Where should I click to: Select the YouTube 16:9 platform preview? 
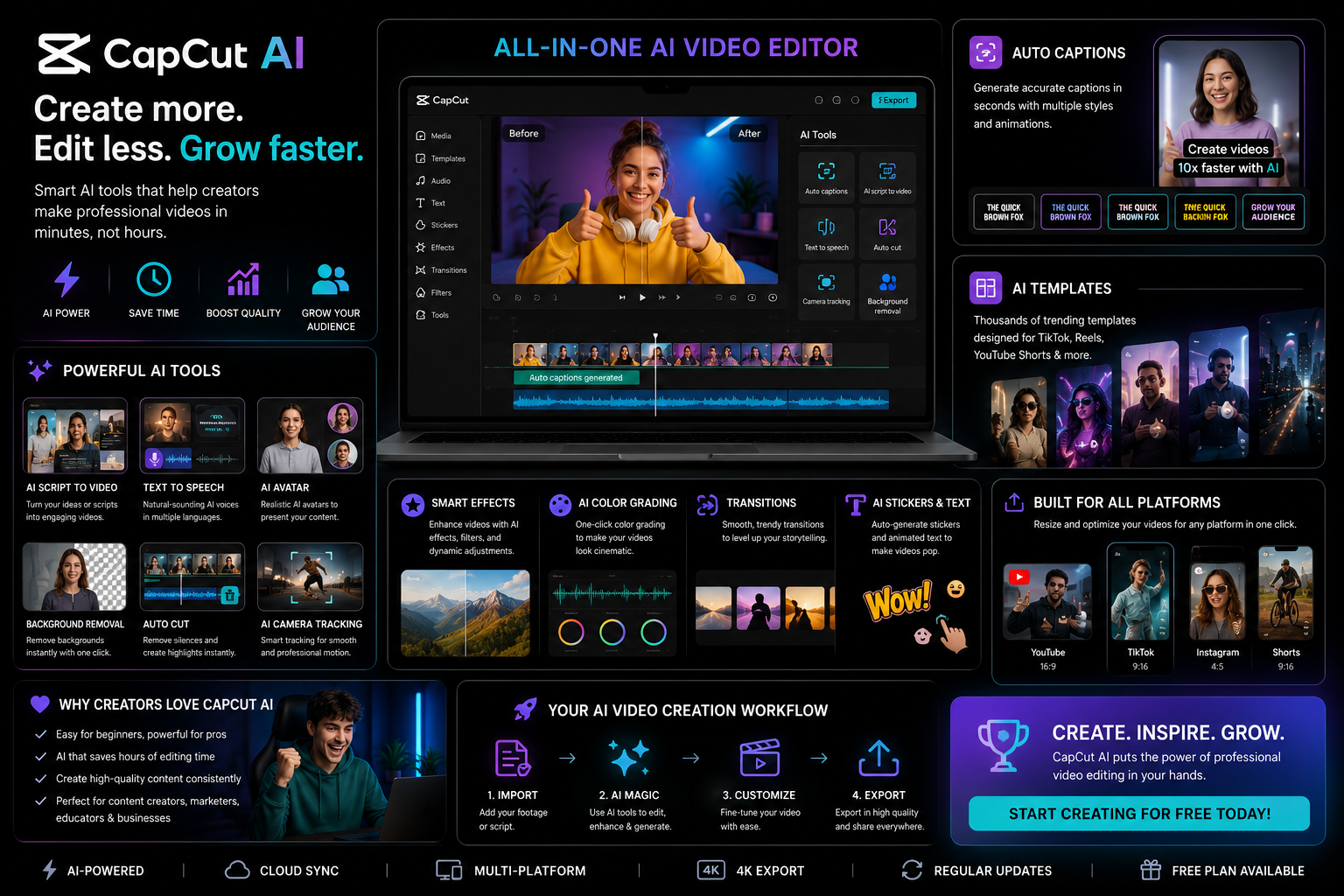point(1047,602)
